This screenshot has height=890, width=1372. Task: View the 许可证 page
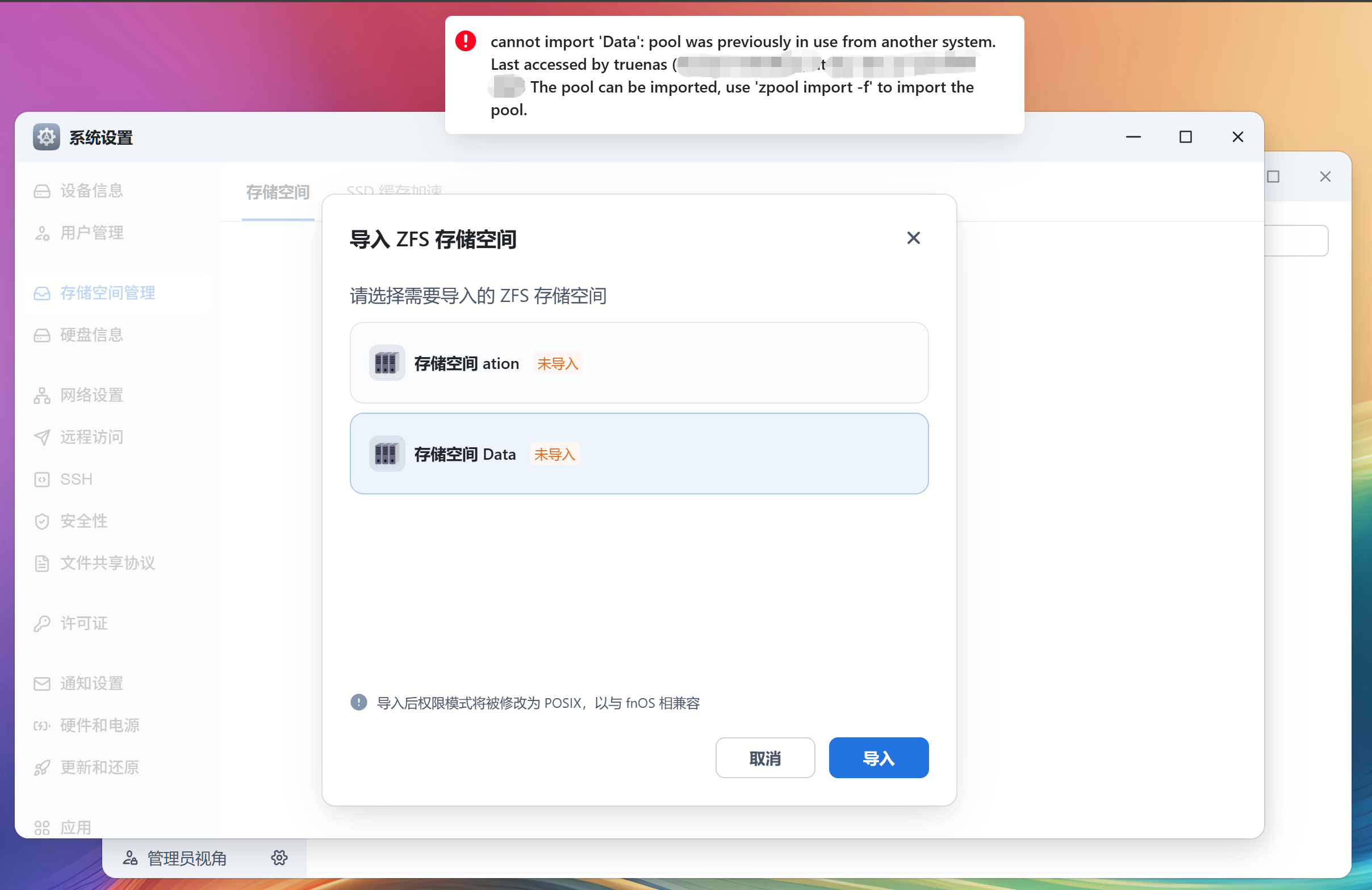click(x=84, y=623)
